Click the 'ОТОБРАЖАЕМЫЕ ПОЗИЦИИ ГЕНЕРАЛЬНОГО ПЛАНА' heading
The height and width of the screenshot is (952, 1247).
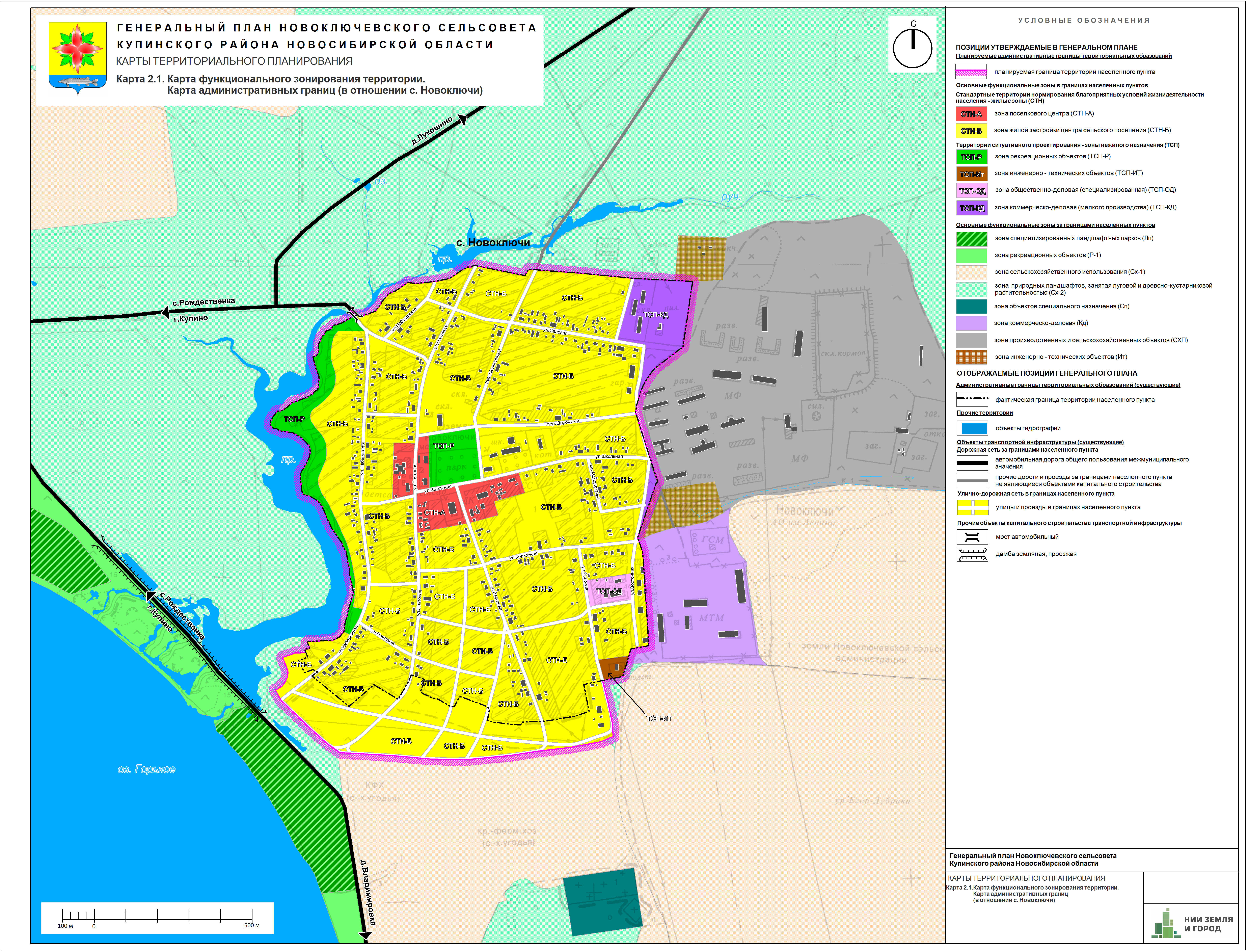click(1047, 373)
